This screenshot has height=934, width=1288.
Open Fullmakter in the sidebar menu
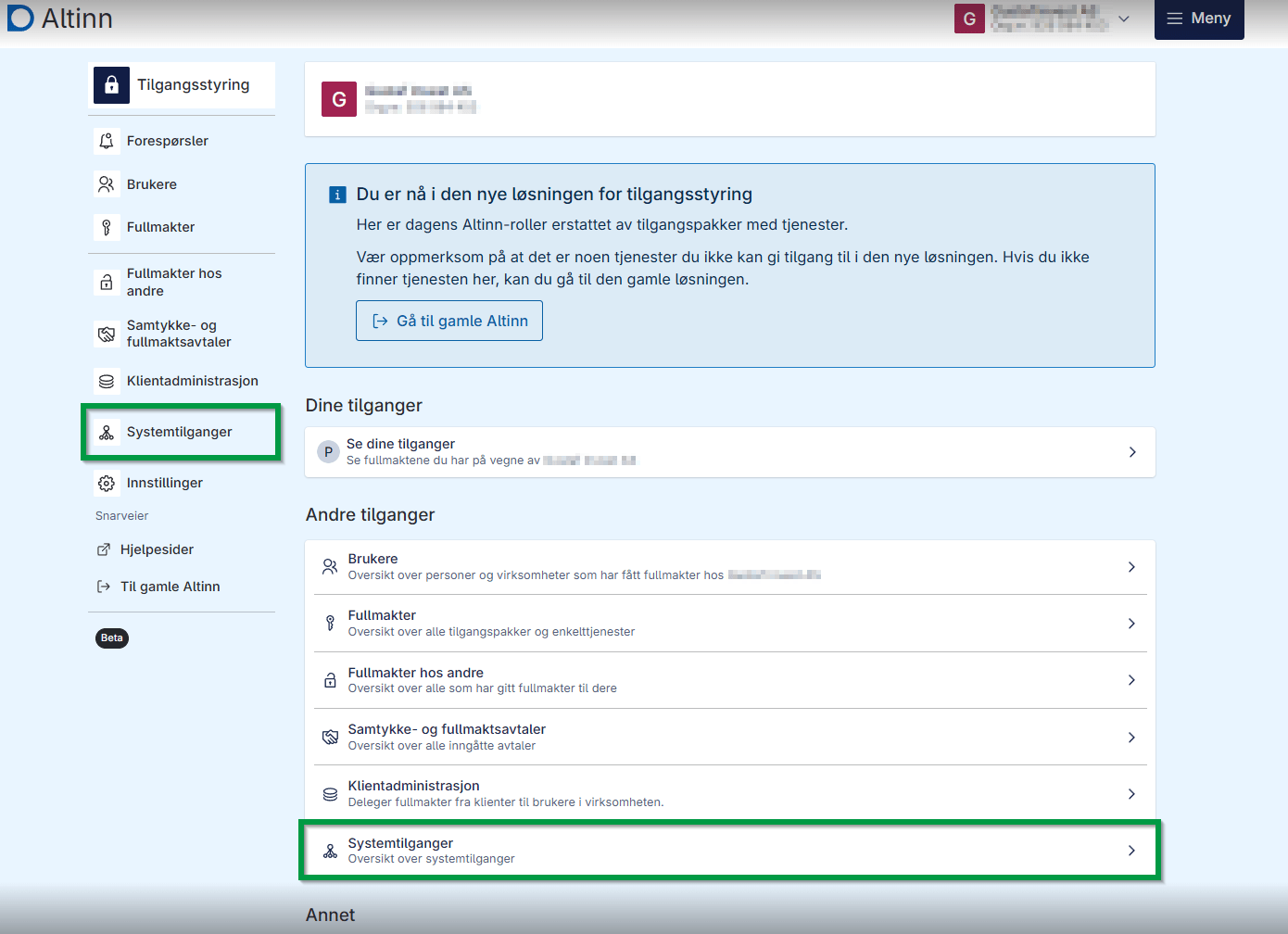[x=182, y=227]
